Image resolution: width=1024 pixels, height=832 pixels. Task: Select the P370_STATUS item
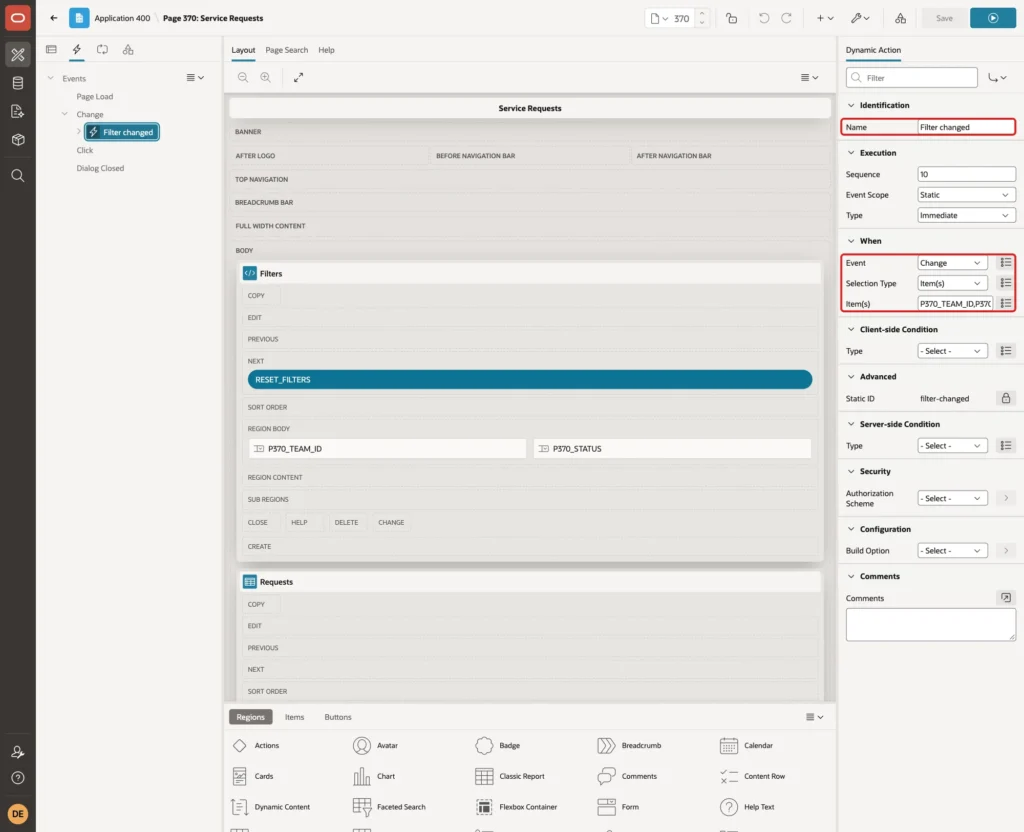pos(672,449)
